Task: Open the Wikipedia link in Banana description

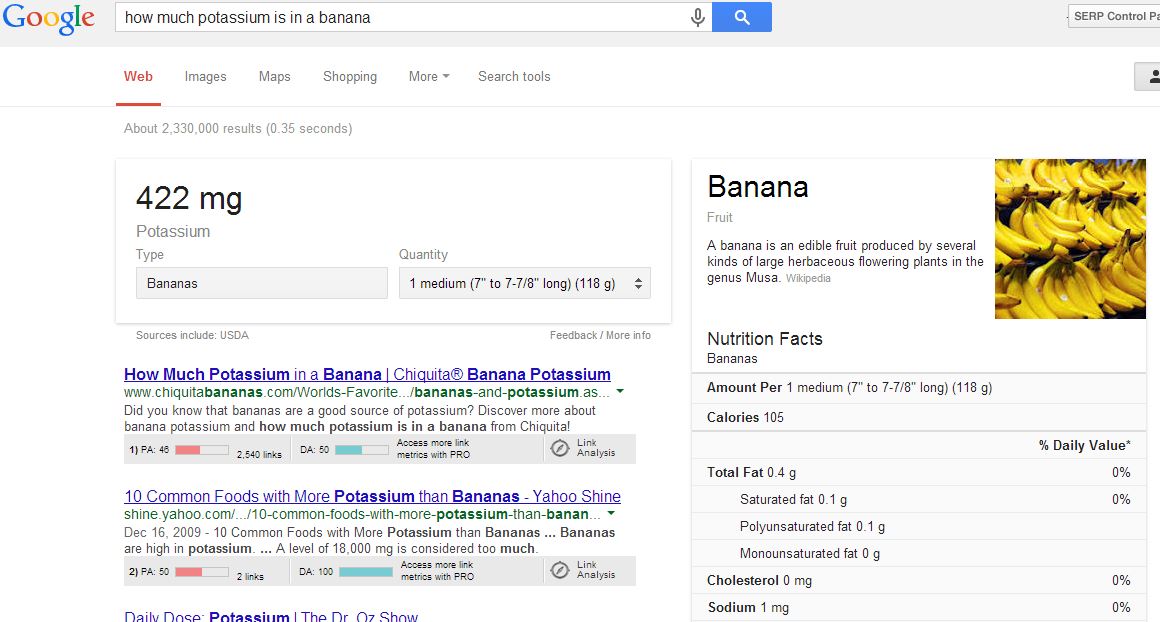Action: coord(809,279)
